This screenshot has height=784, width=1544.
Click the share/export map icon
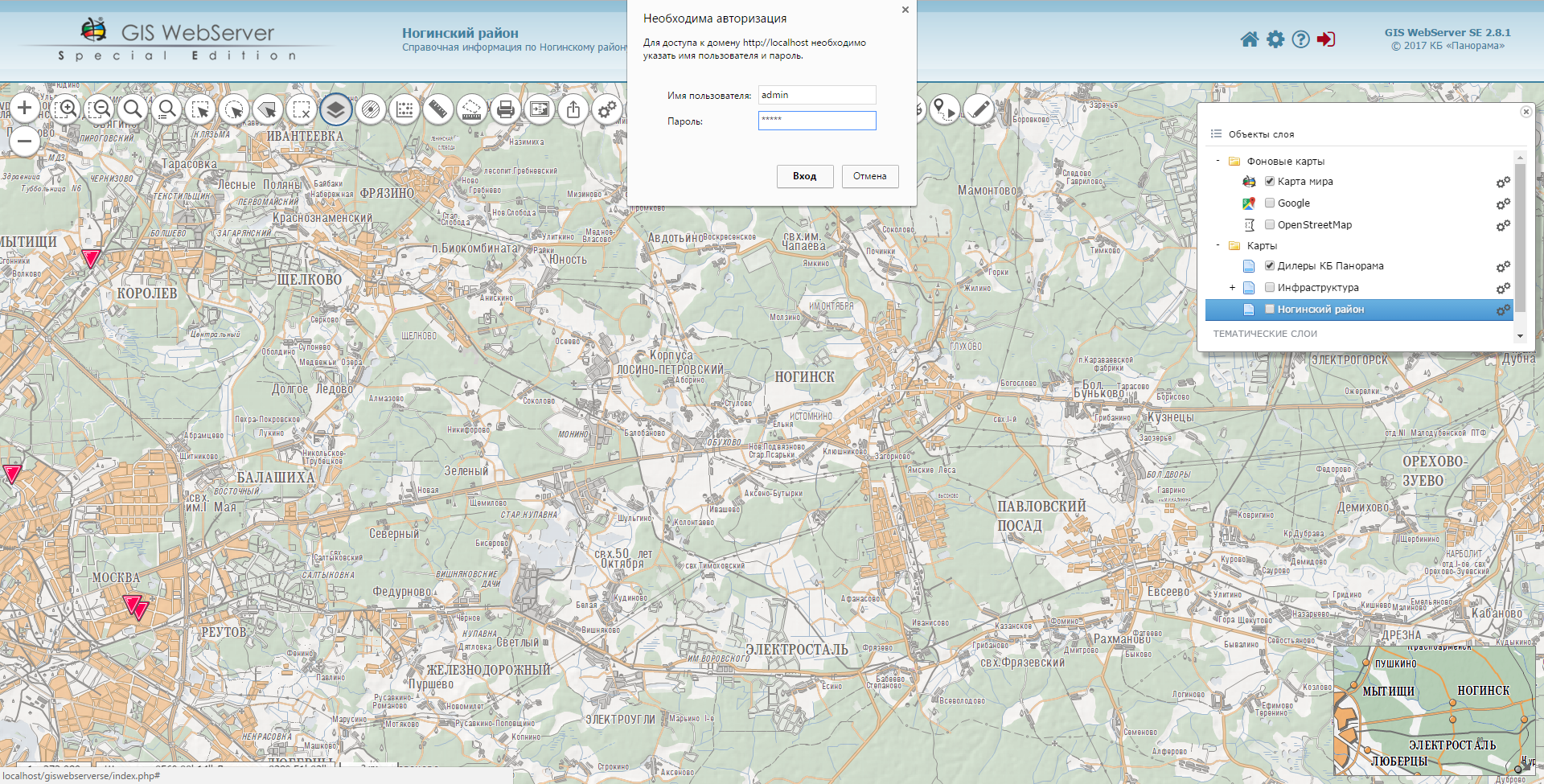pos(573,109)
